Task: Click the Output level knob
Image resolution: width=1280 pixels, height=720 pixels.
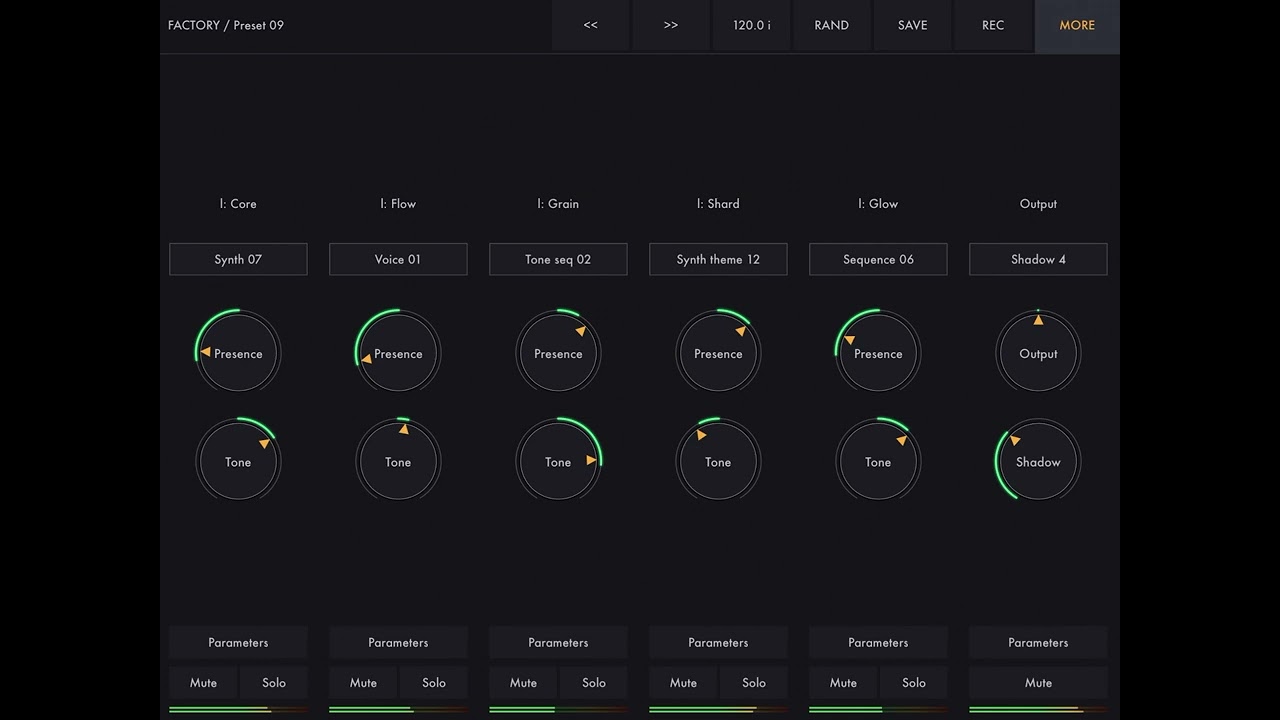Action: click(1038, 353)
